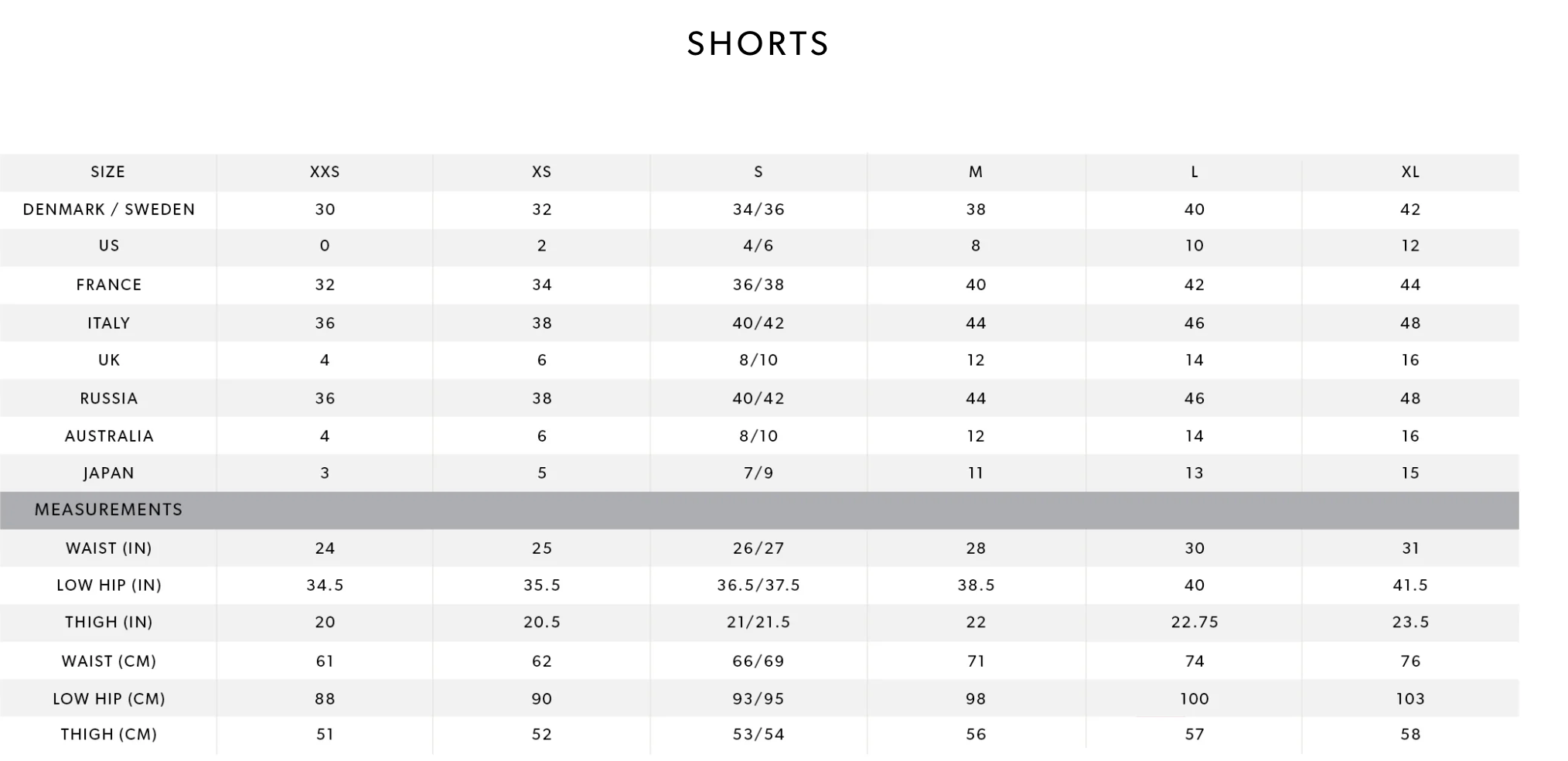The image size is (1568, 761).
Task: Click the AUSTRALIA row label
Action: (109, 436)
